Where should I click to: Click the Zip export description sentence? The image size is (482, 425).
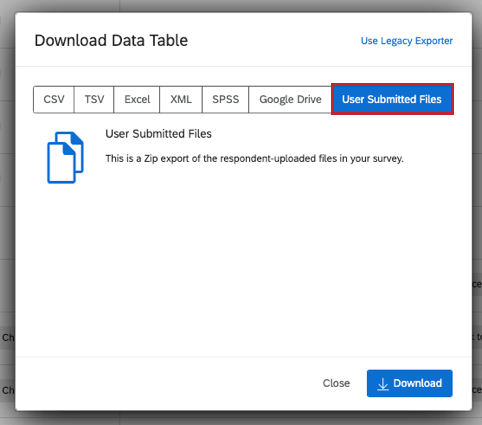point(254,158)
